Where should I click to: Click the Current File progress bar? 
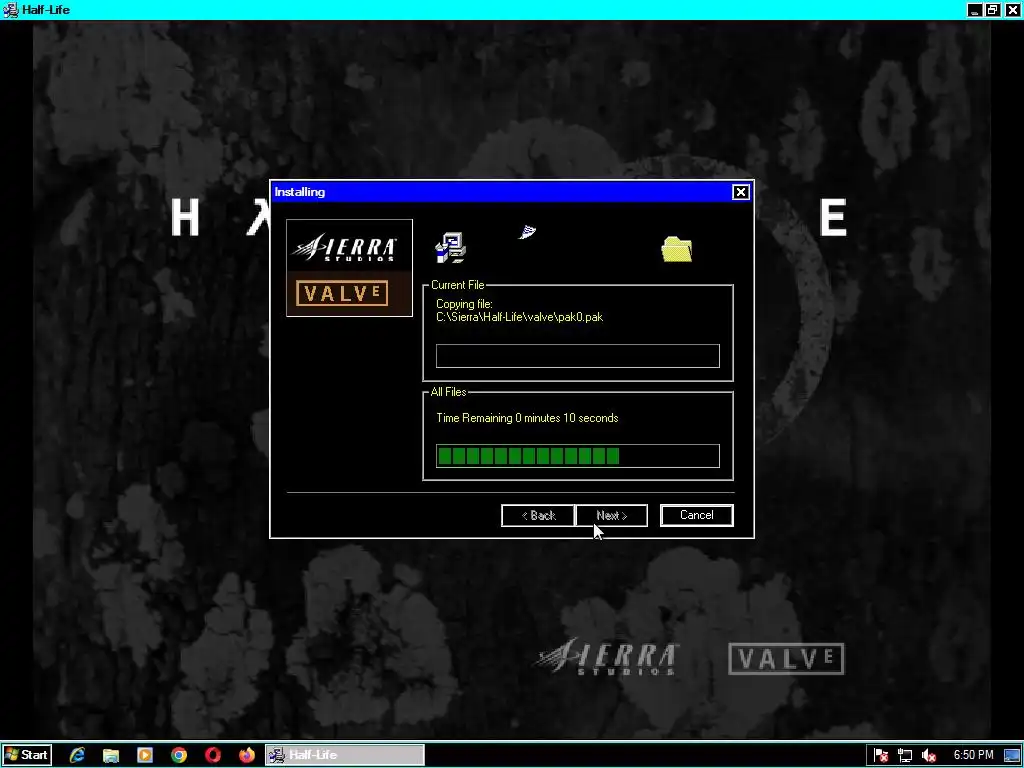(578, 356)
